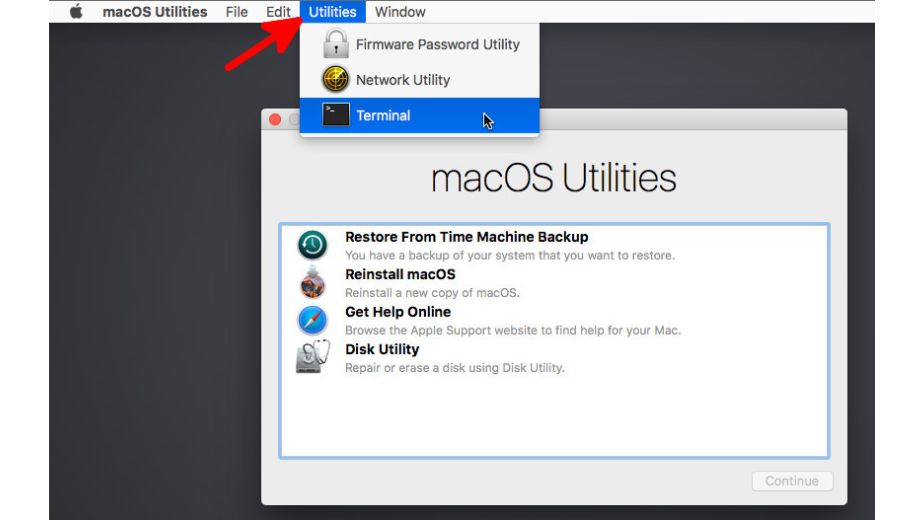Click the Terminal icon in the menu
This screenshot has height=520, width=924.
(x=335, y=115)
